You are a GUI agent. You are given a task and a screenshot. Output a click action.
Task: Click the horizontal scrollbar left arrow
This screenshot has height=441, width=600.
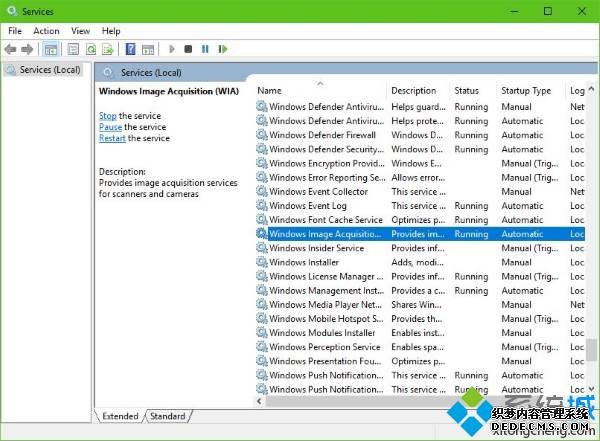pos(260,401)
